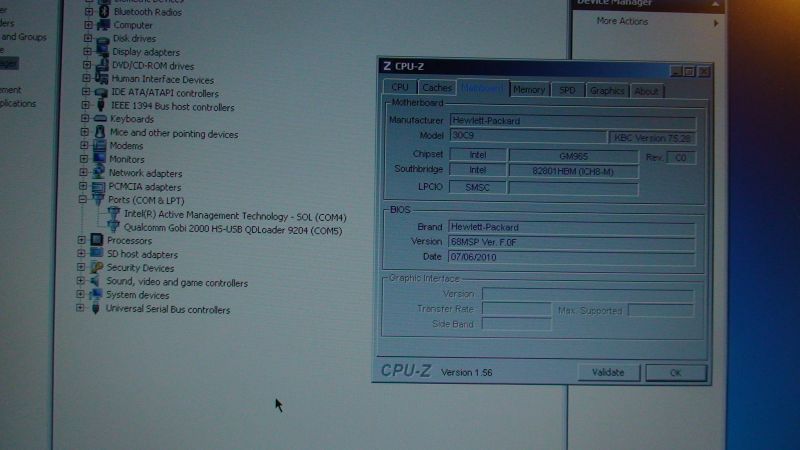Click the Network adapters icon
The height and width of the screenshot is (450, 800).
tap(98, 172)
